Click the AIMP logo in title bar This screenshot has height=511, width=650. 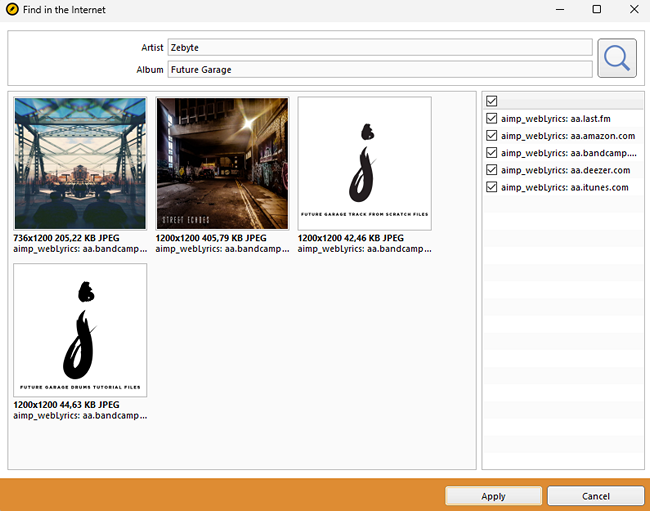point(12,9)
